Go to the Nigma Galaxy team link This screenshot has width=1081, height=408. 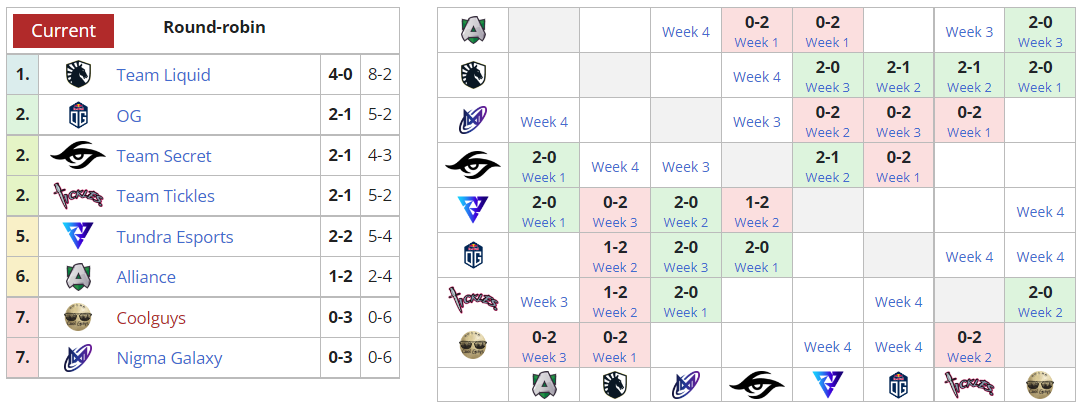169,358
